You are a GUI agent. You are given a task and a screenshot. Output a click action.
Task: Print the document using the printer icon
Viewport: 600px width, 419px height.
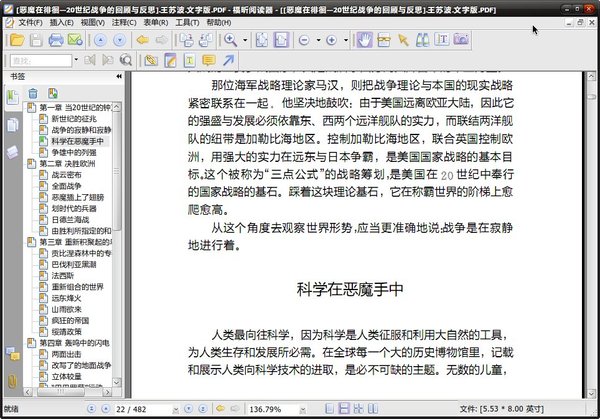(56, 40)
